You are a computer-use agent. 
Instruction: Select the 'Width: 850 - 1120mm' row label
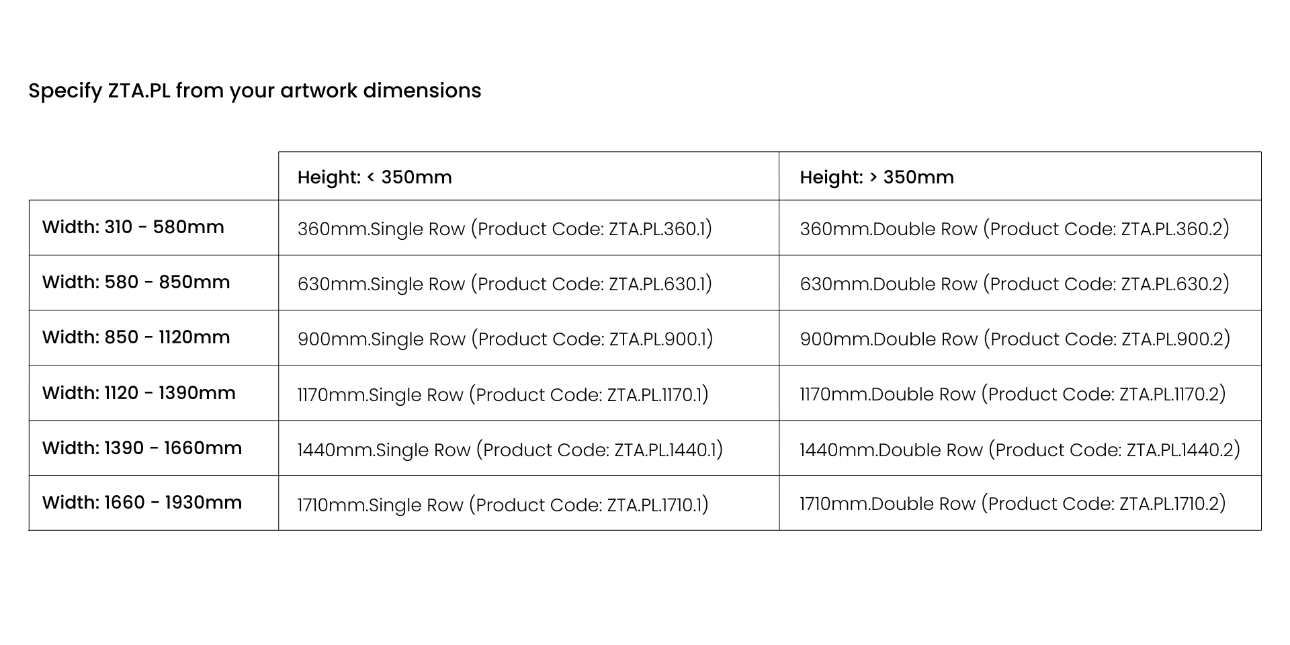pos(136,337)
